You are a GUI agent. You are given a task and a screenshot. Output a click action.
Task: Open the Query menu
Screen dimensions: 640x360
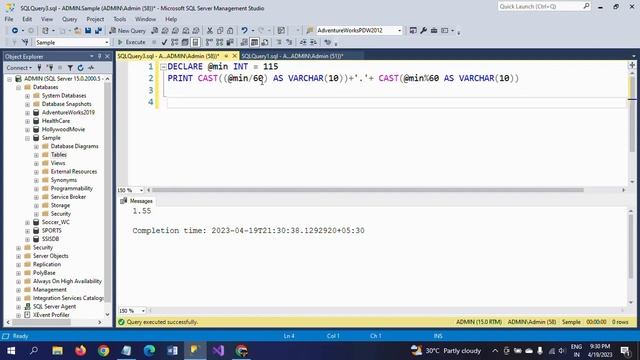69,19
